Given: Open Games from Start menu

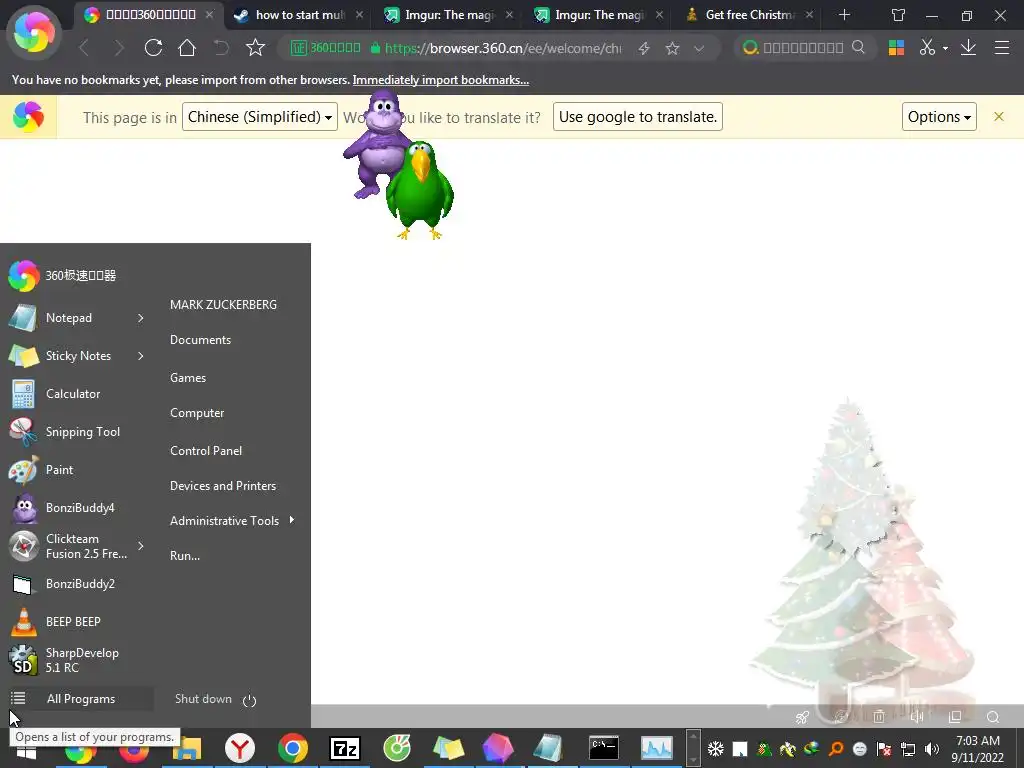Looking at the screenshot, I should point(188,377).
